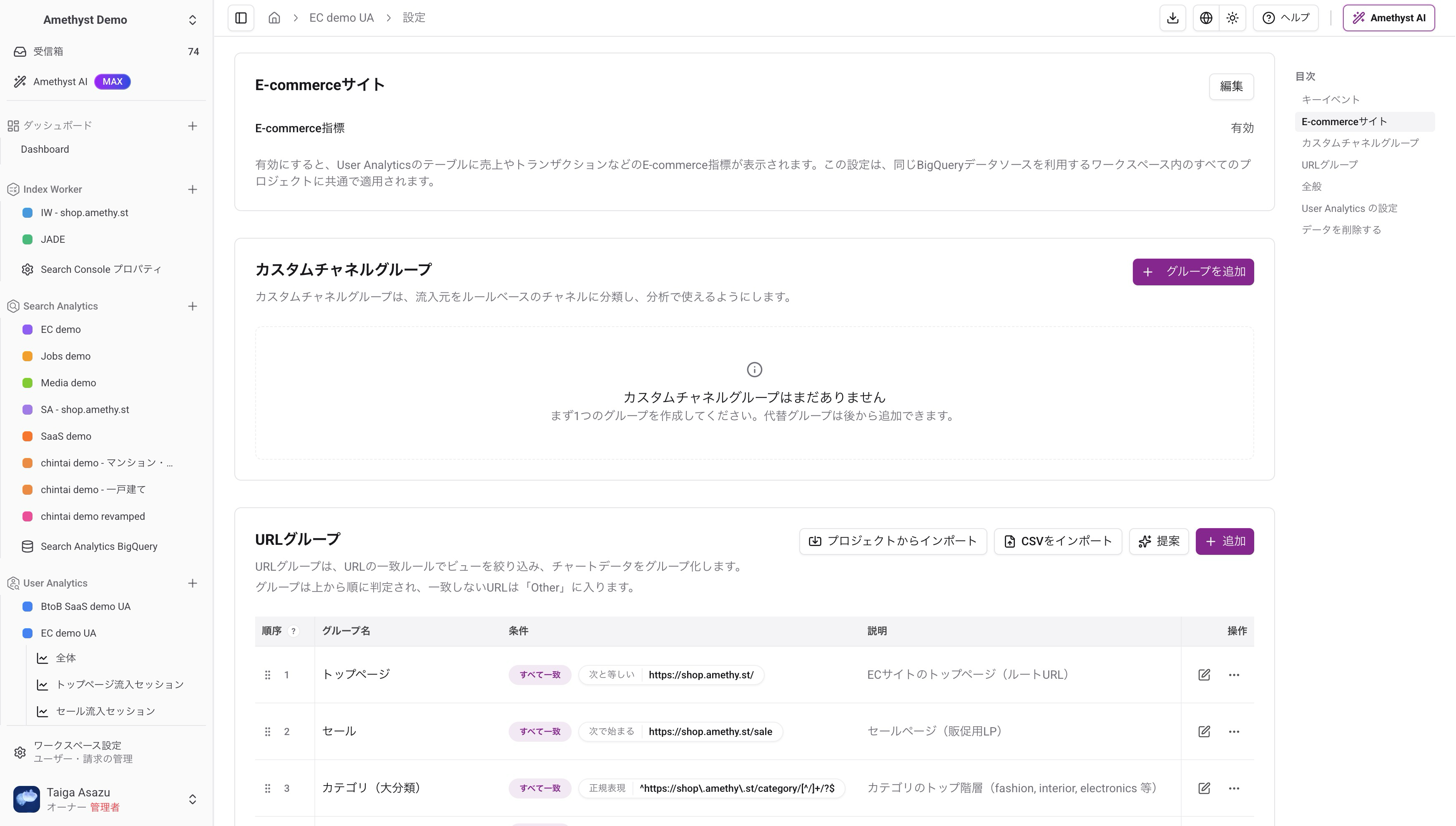Click the 提案 suggestion sparkle button
Screen dimensions: 1456x826
(1159, 541)
